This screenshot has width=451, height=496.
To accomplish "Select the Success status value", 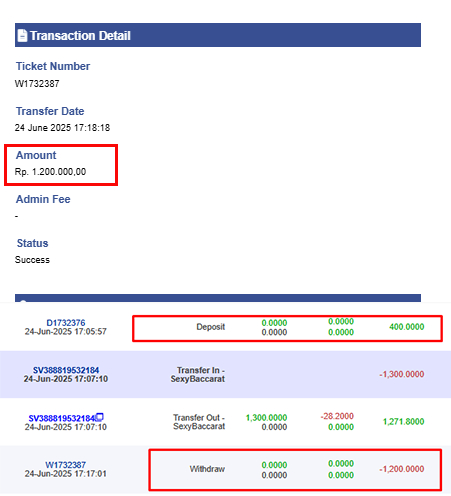I will pyautogui.click(x=32, y=260).
